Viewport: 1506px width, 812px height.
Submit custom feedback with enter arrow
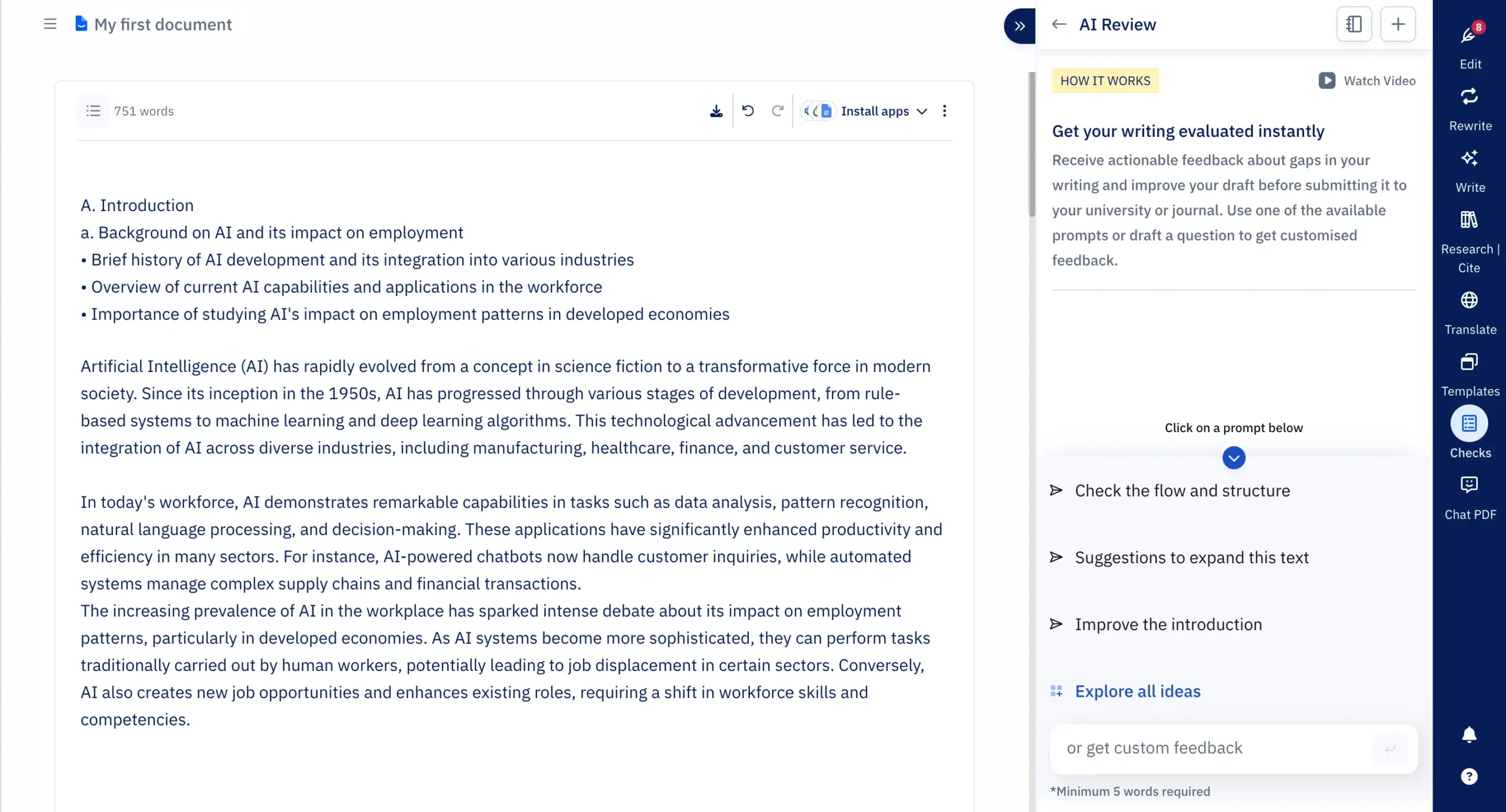(x=1390, y=748)
